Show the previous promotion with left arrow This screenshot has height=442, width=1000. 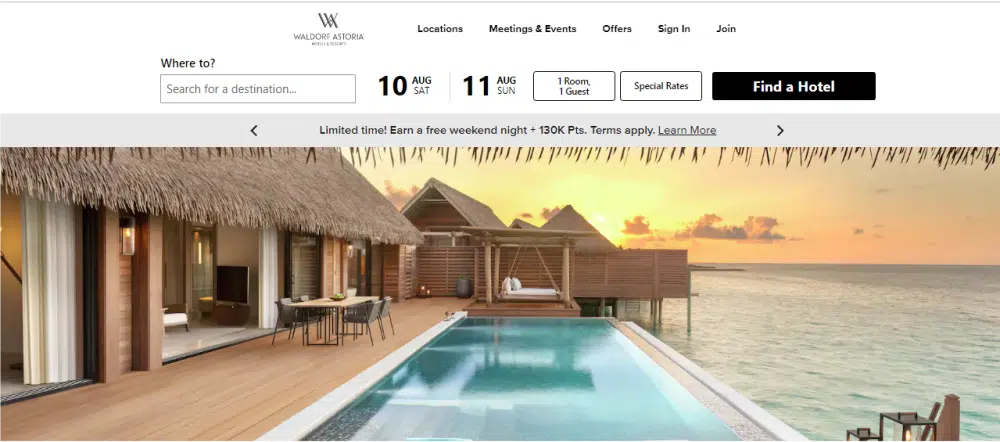pos(254,130)
